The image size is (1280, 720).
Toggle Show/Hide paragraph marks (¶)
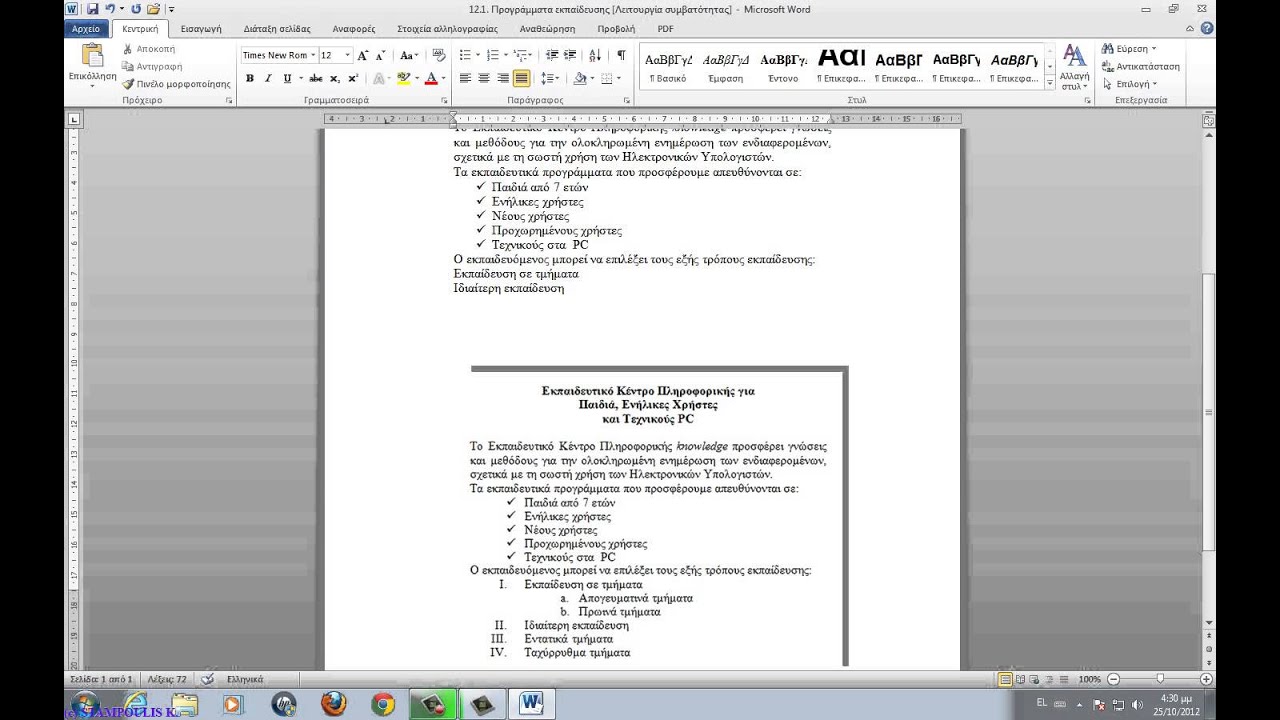(x=621, y=55)
